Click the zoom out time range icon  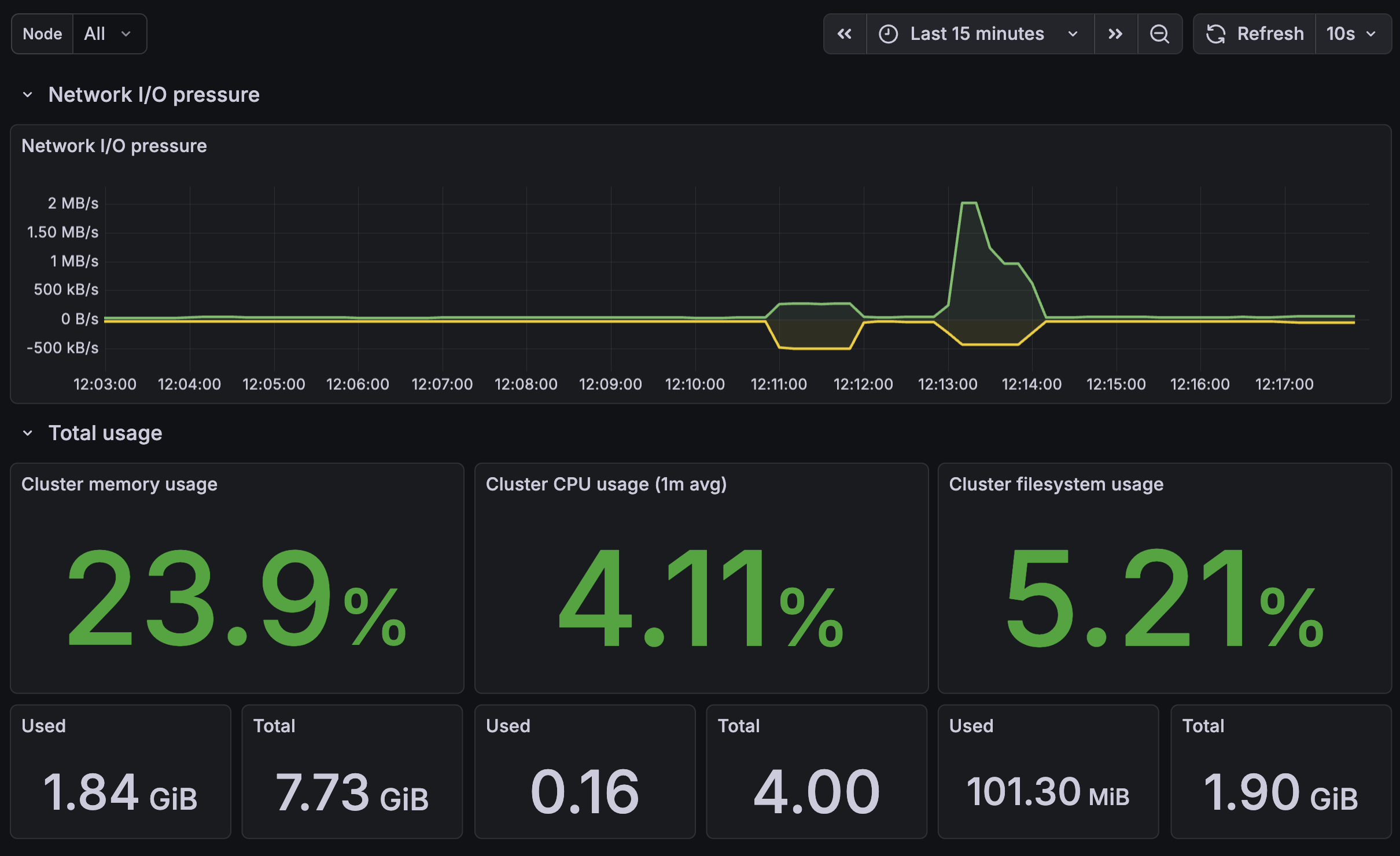[1159, 34]
